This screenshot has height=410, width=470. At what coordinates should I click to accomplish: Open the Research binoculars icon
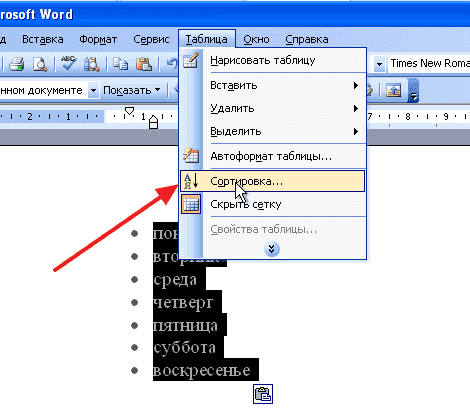tap(92, 64)
